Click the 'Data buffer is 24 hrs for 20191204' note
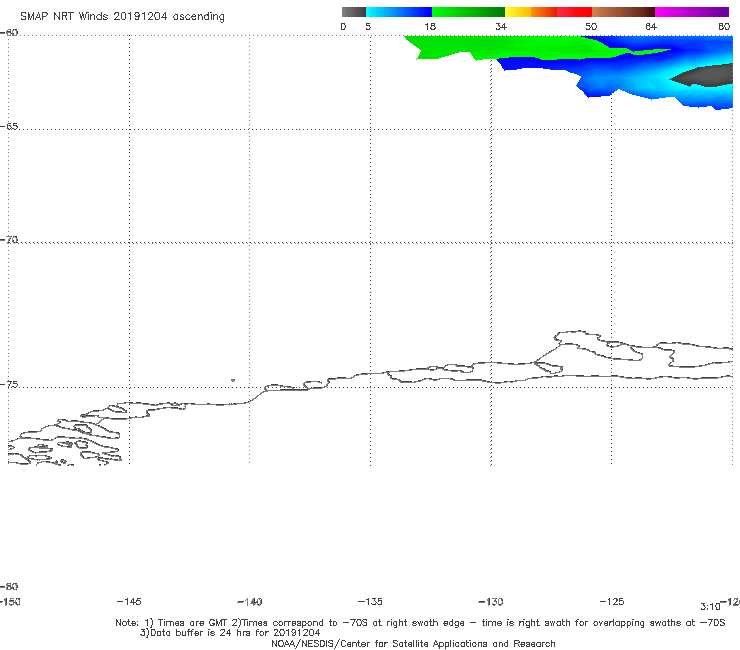This screenshot has width=740, height=650. coord(230,633)
